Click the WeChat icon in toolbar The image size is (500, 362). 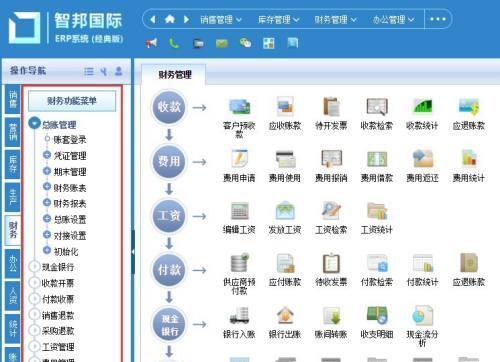click(245, 43)
